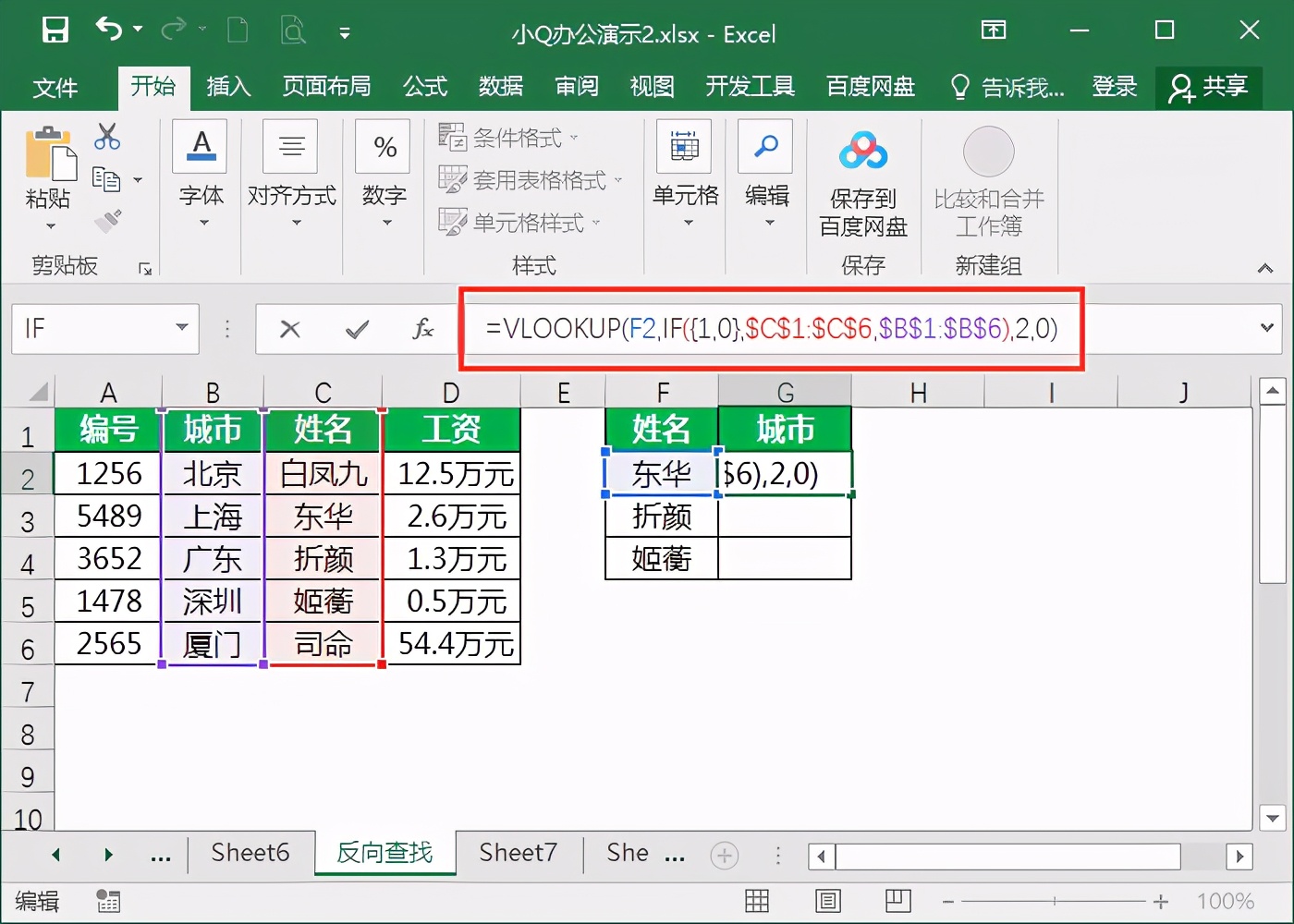Viewport: 1294px width, 924px height.
Task: Select column D header
Action: pyautogui.click(x=451, y=392)
